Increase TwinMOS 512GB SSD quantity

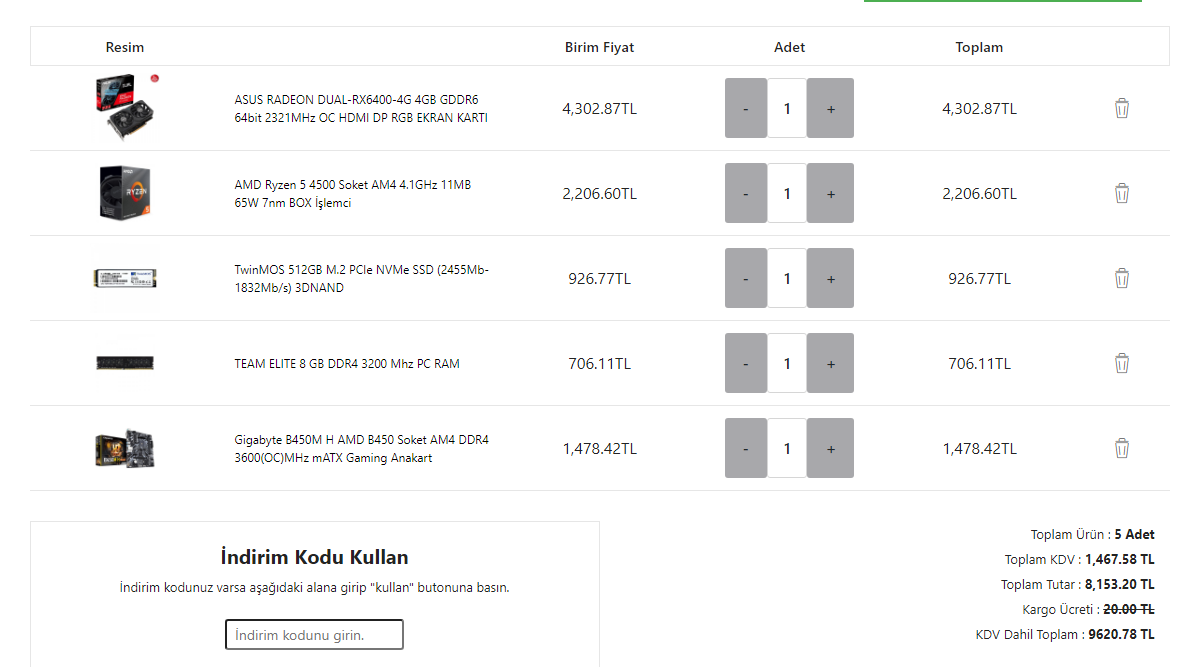[x=830, y=278]
